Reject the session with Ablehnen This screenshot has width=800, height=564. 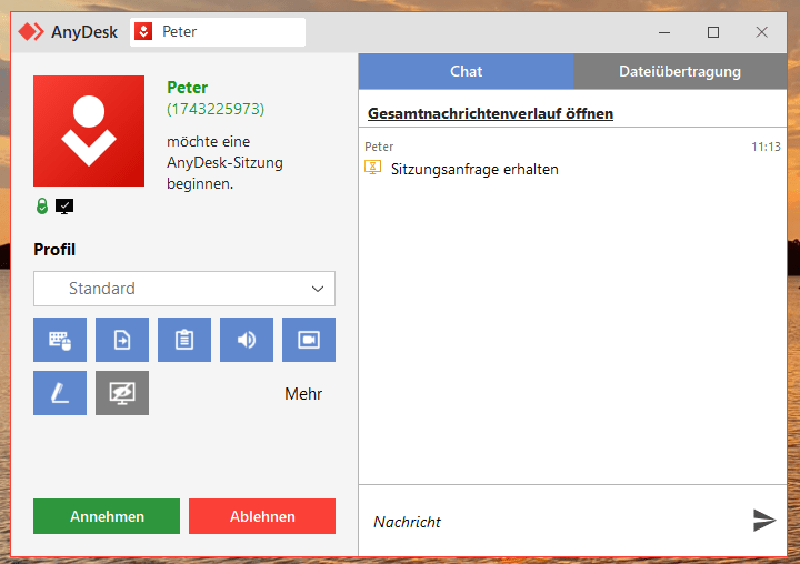pos(262,517)
